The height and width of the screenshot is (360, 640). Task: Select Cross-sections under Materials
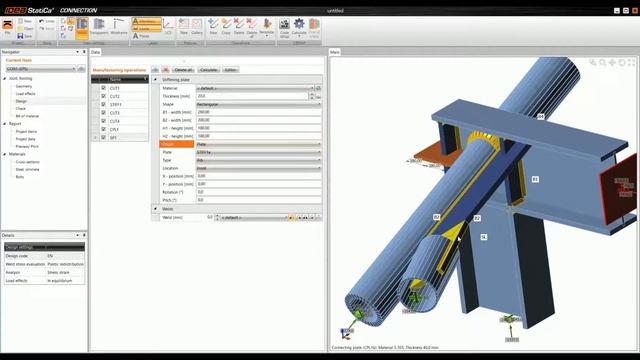27,162
